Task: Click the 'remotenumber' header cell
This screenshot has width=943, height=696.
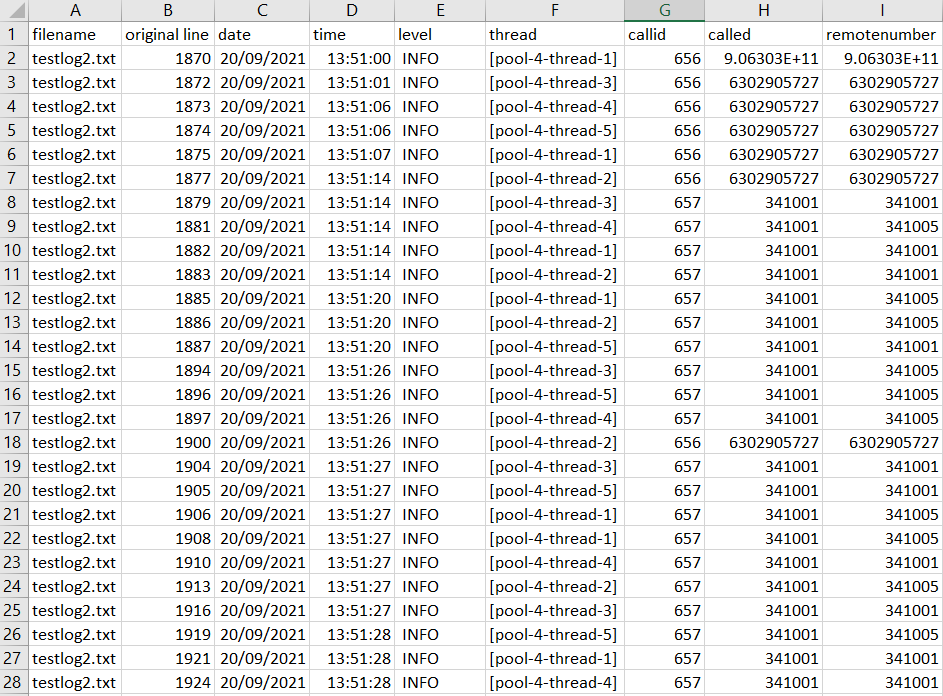Action: (882, 34)
